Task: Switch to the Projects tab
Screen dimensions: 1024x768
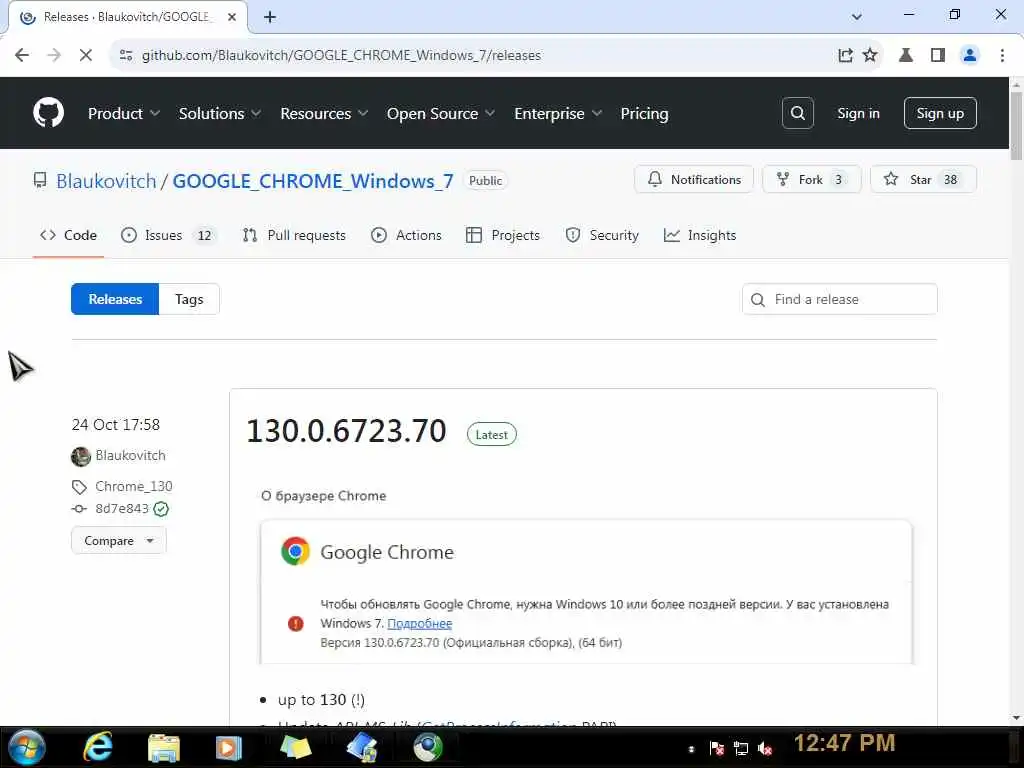Action: pyautogui.click(x=503, y=235)
